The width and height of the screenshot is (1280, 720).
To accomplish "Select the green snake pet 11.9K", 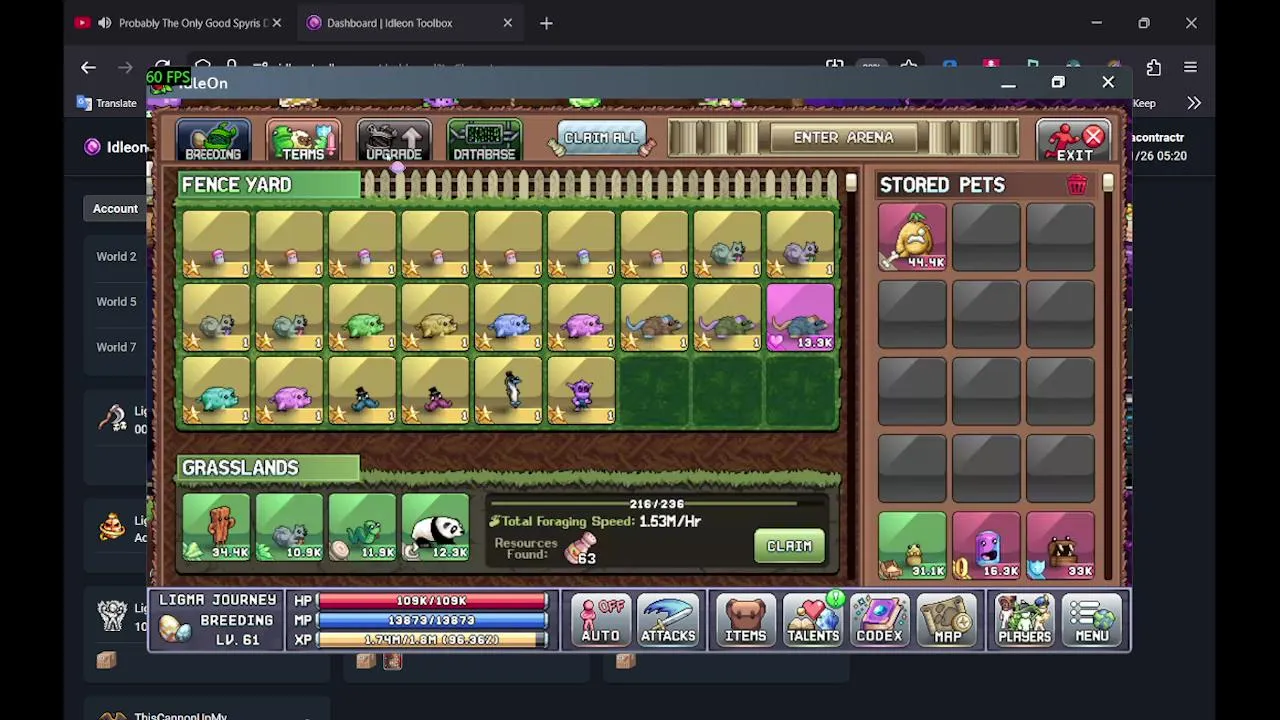I will [362, 527].
